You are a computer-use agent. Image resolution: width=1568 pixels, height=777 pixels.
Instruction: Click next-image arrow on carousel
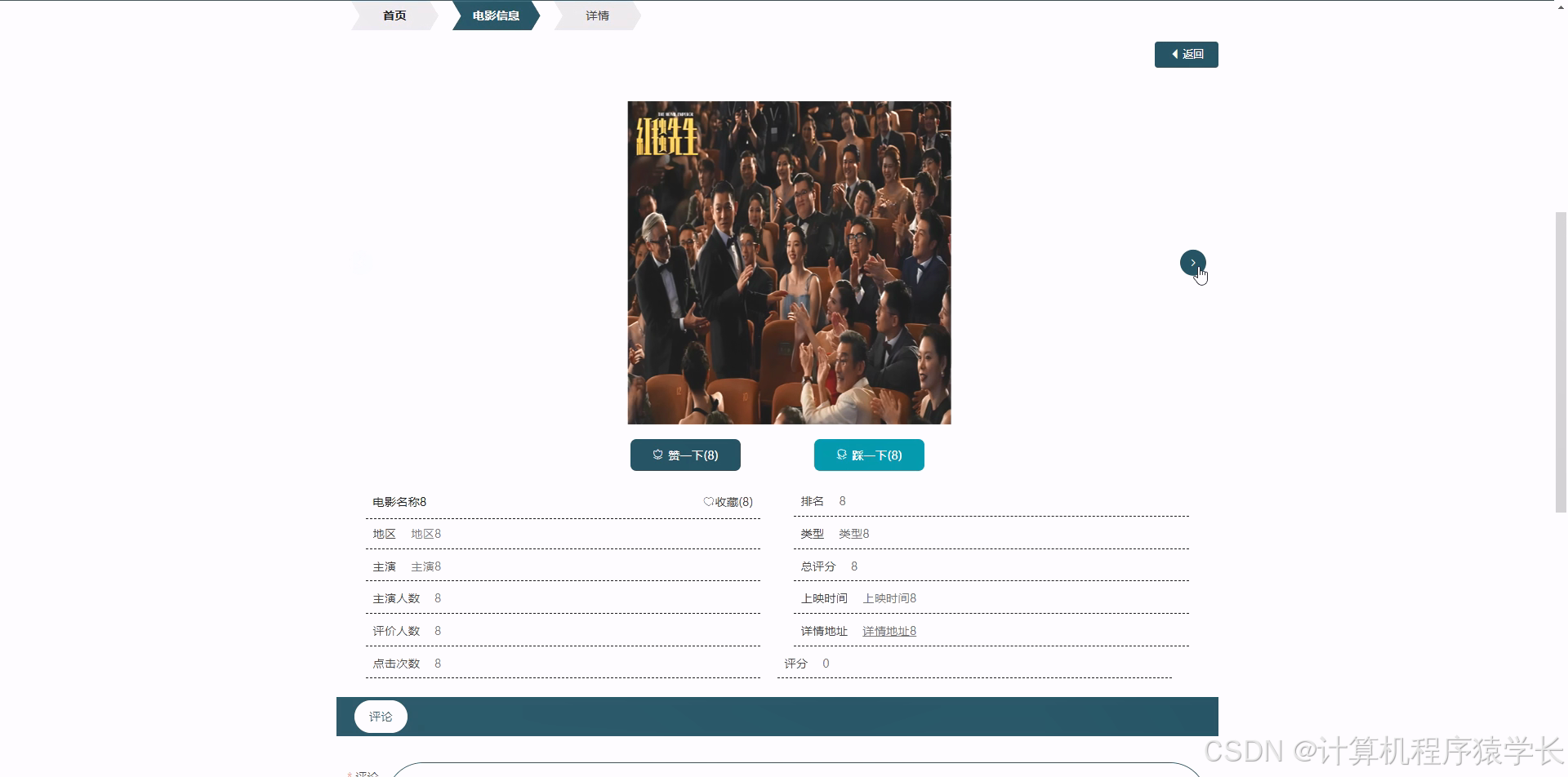click(1192, 263)
